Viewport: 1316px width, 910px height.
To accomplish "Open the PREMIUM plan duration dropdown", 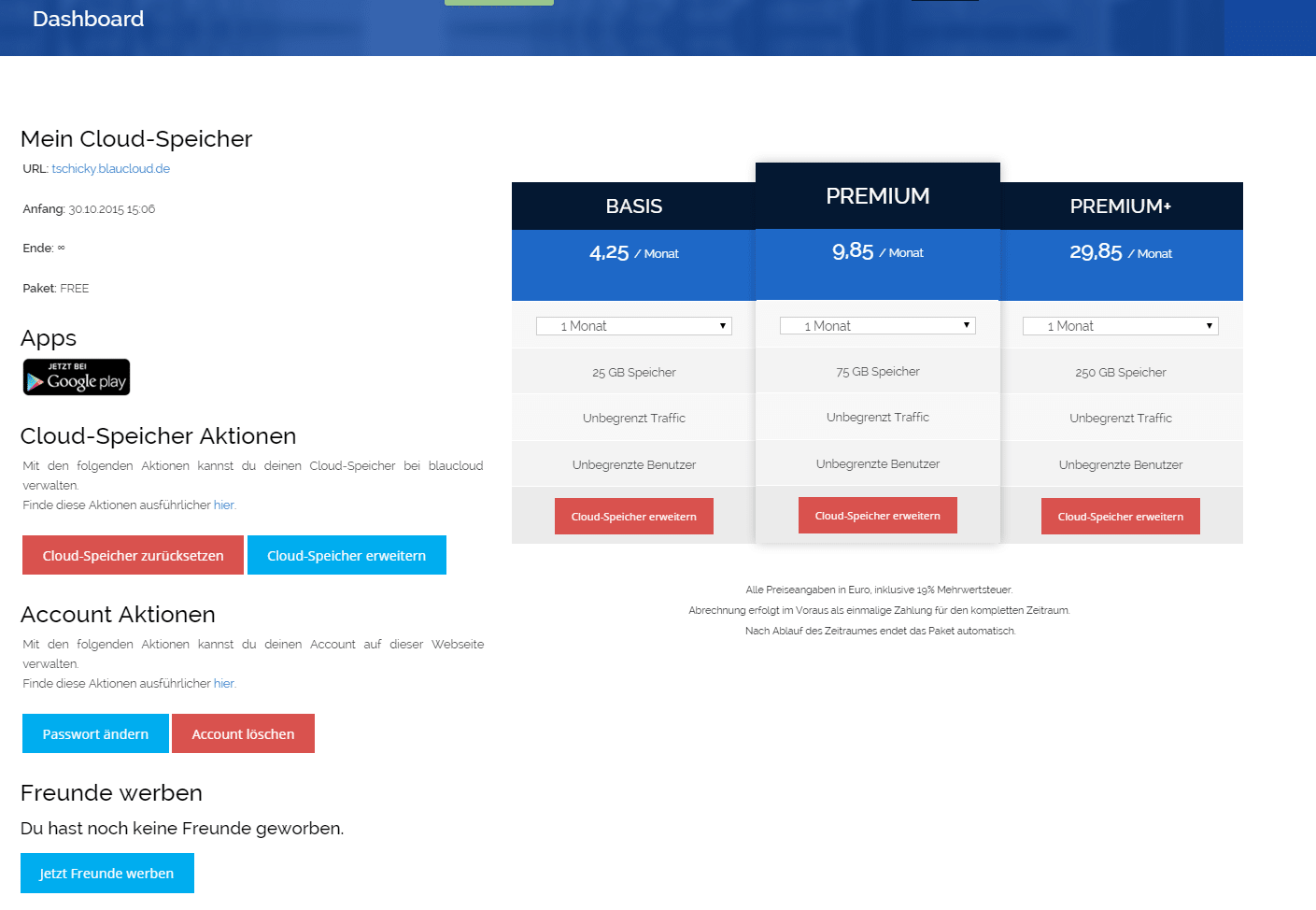I will [x=877, y=326].
